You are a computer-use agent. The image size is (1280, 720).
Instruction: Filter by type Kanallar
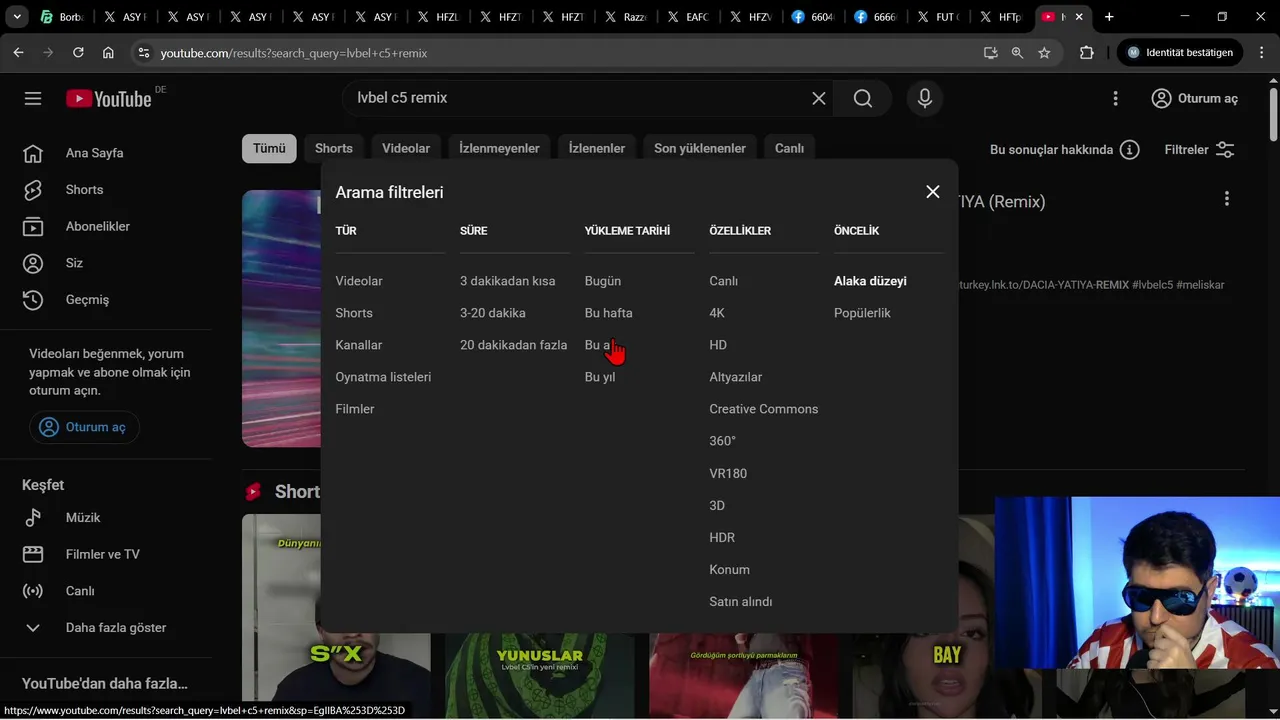coord(359,345)
